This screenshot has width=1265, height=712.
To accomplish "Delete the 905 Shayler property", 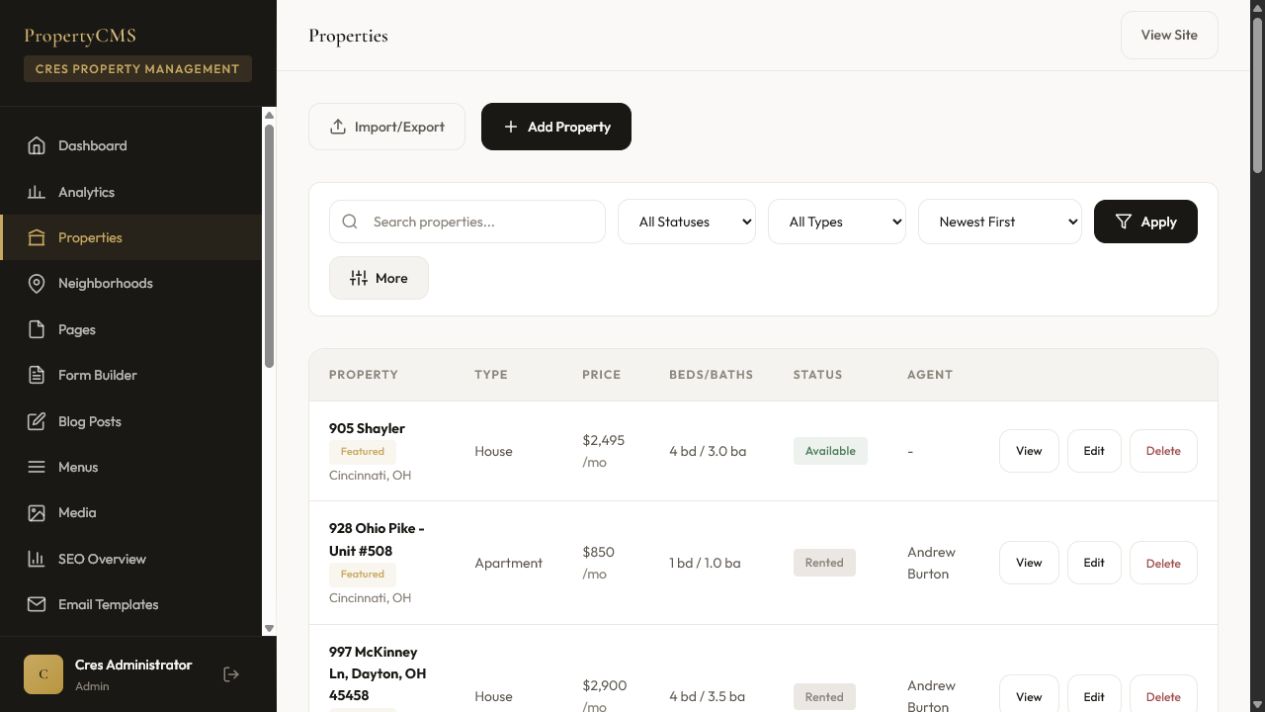I will pos(1163,451).
